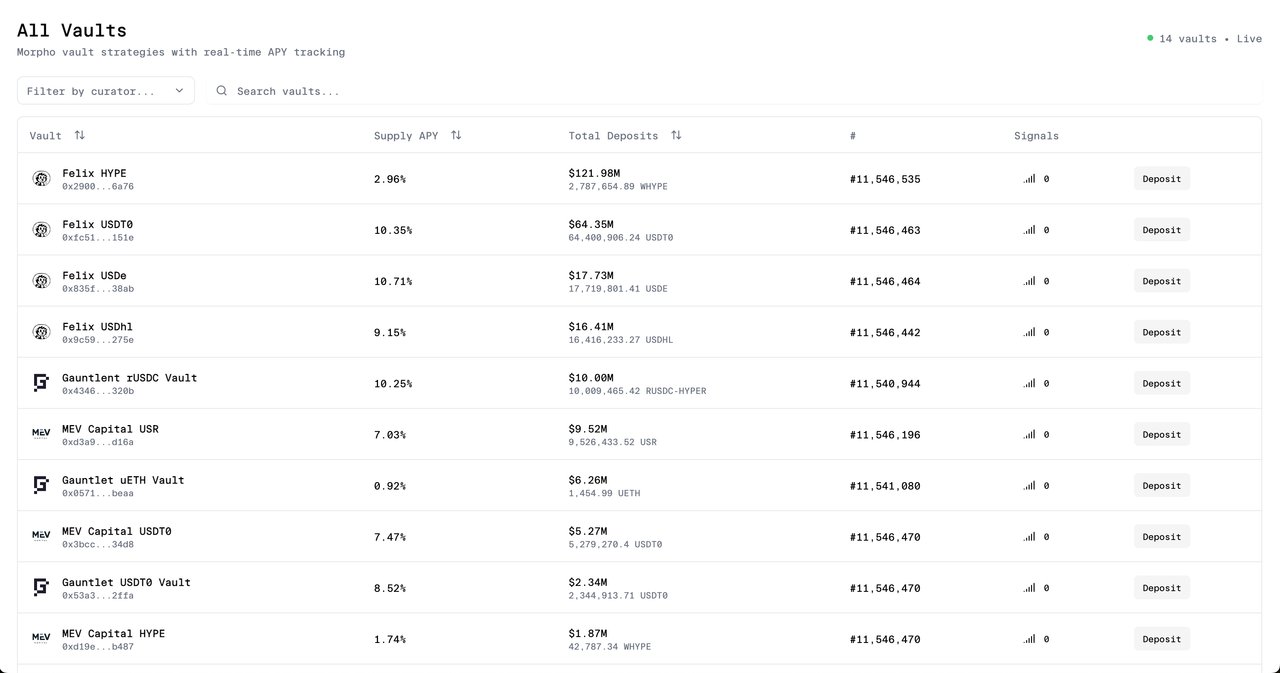Click the Felix HYPE vault logo

41,179
